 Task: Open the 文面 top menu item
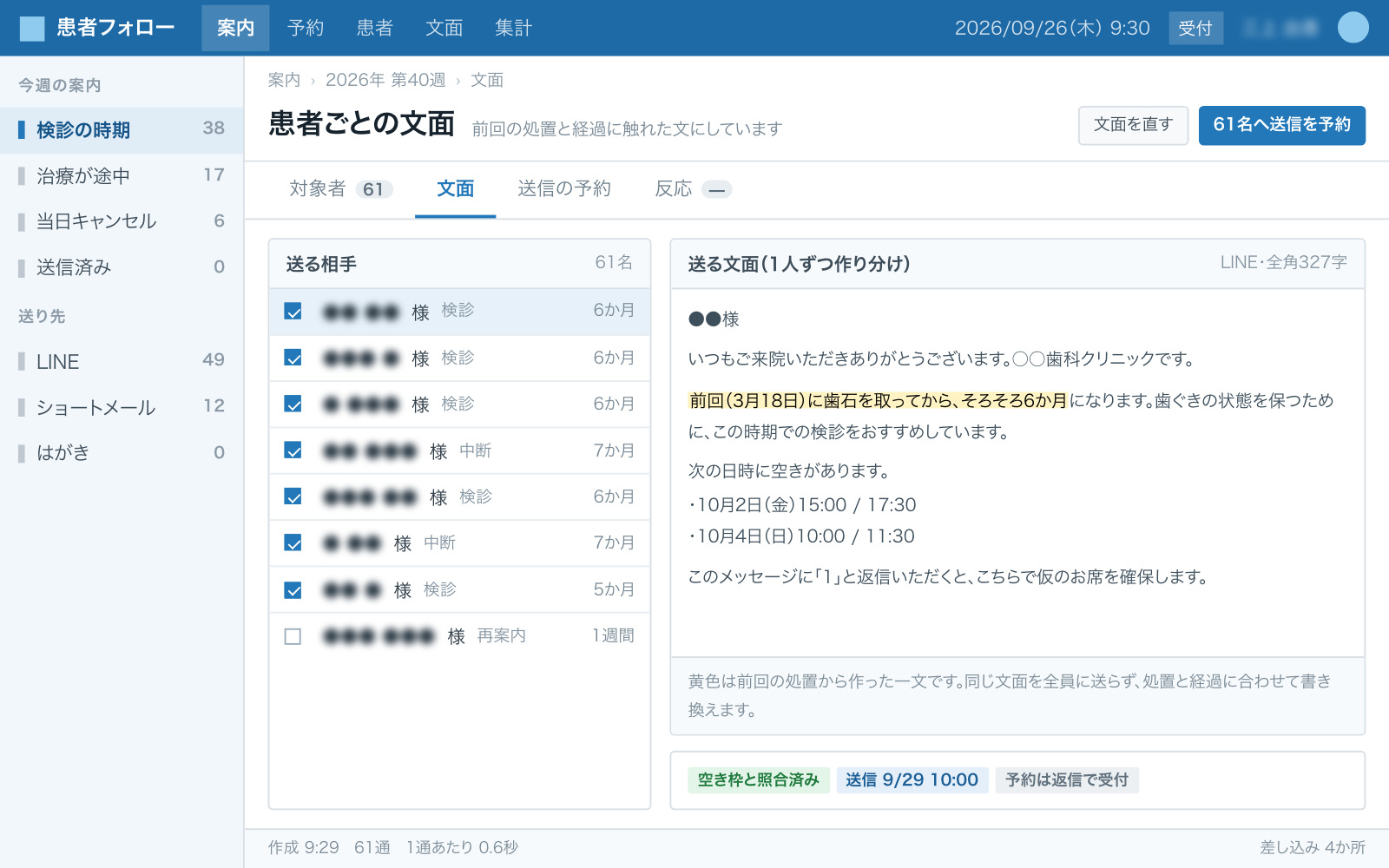[444, 28]
